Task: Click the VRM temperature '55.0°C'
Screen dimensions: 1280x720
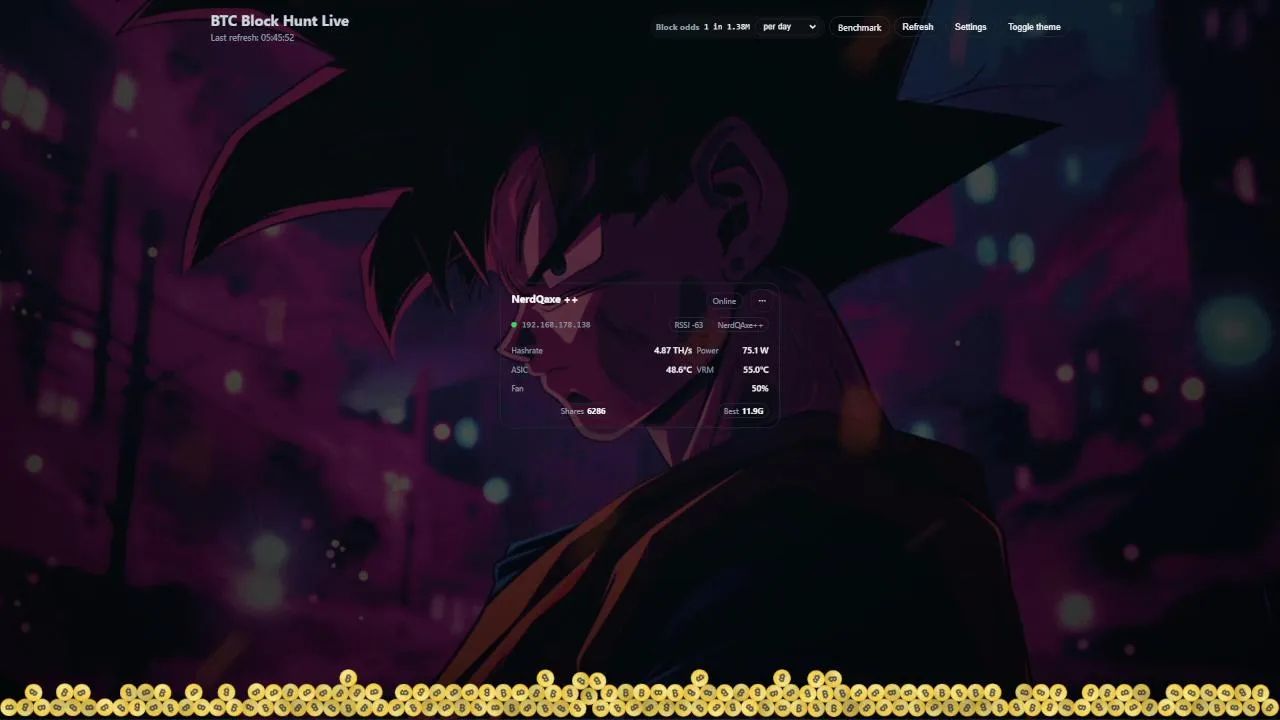Action: click(756, 370)
